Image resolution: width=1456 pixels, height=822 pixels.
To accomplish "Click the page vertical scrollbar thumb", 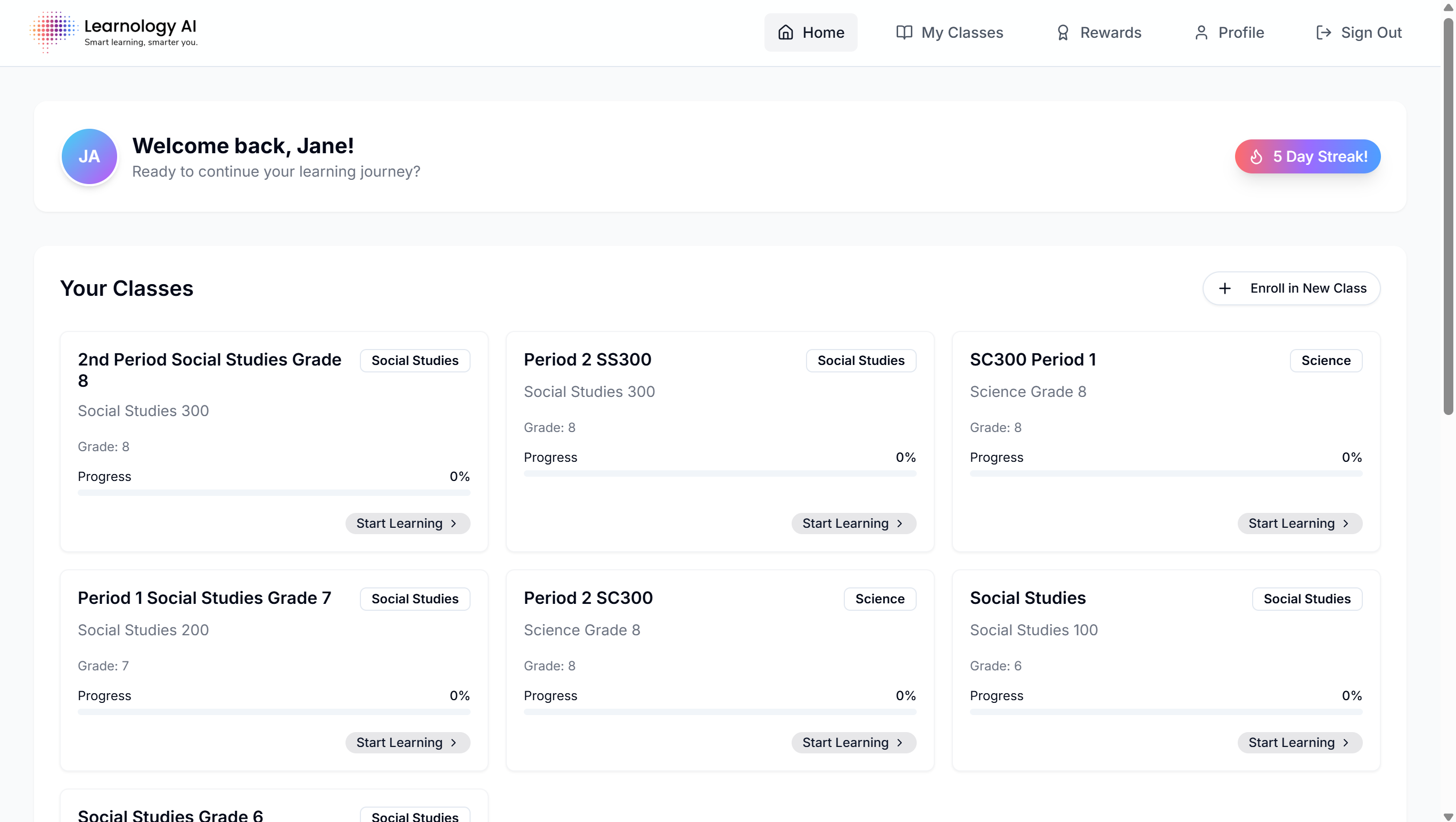I will click(1448, 217).
